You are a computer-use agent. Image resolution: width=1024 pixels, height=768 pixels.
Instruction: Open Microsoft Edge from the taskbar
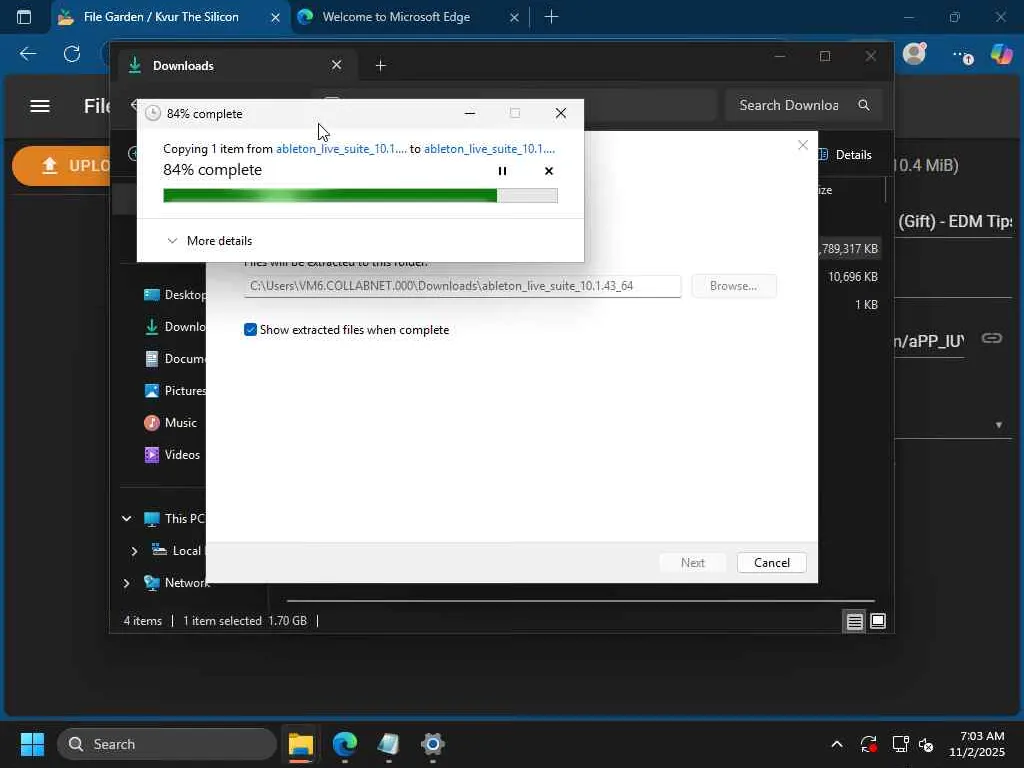click(345, 744)
